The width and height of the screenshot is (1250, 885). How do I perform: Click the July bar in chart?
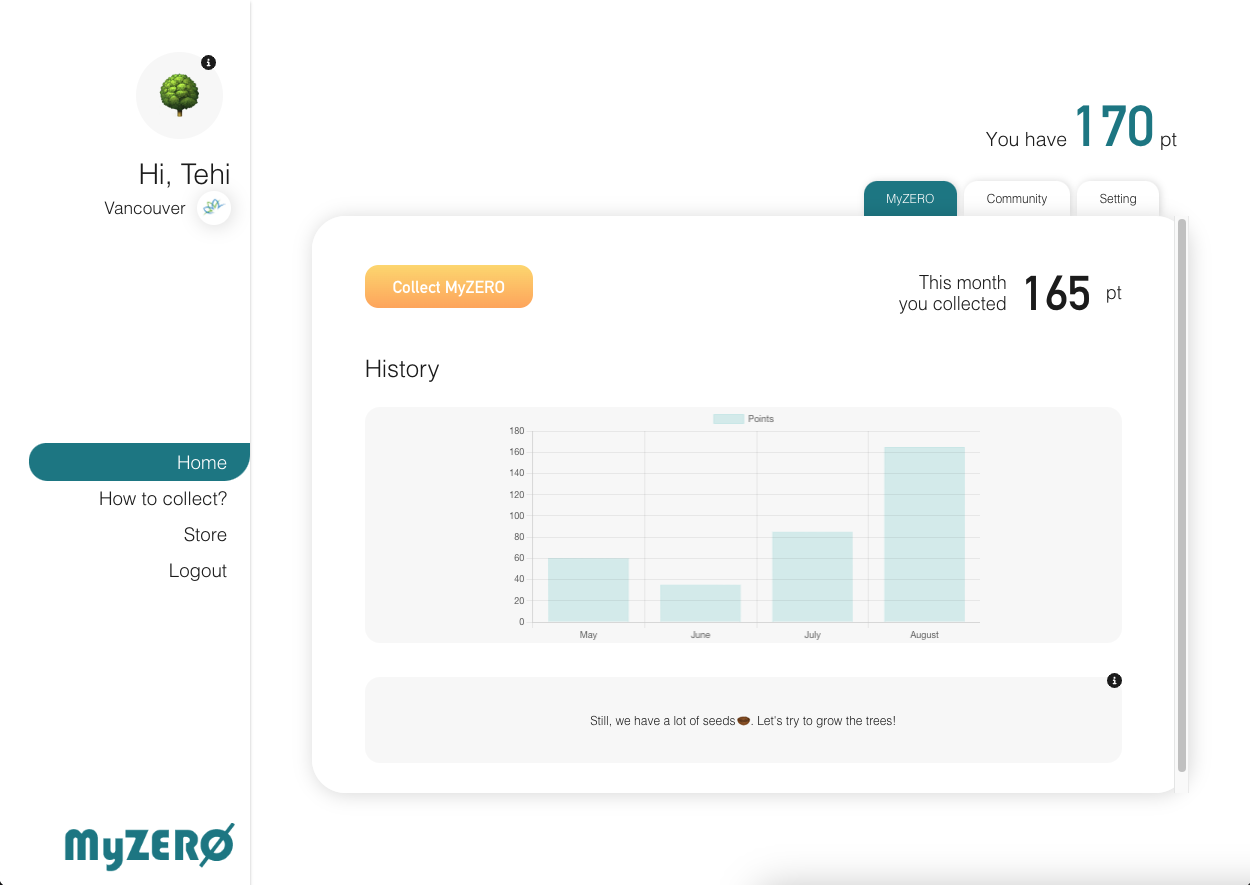pyautogui.click(x=812, y=577)
